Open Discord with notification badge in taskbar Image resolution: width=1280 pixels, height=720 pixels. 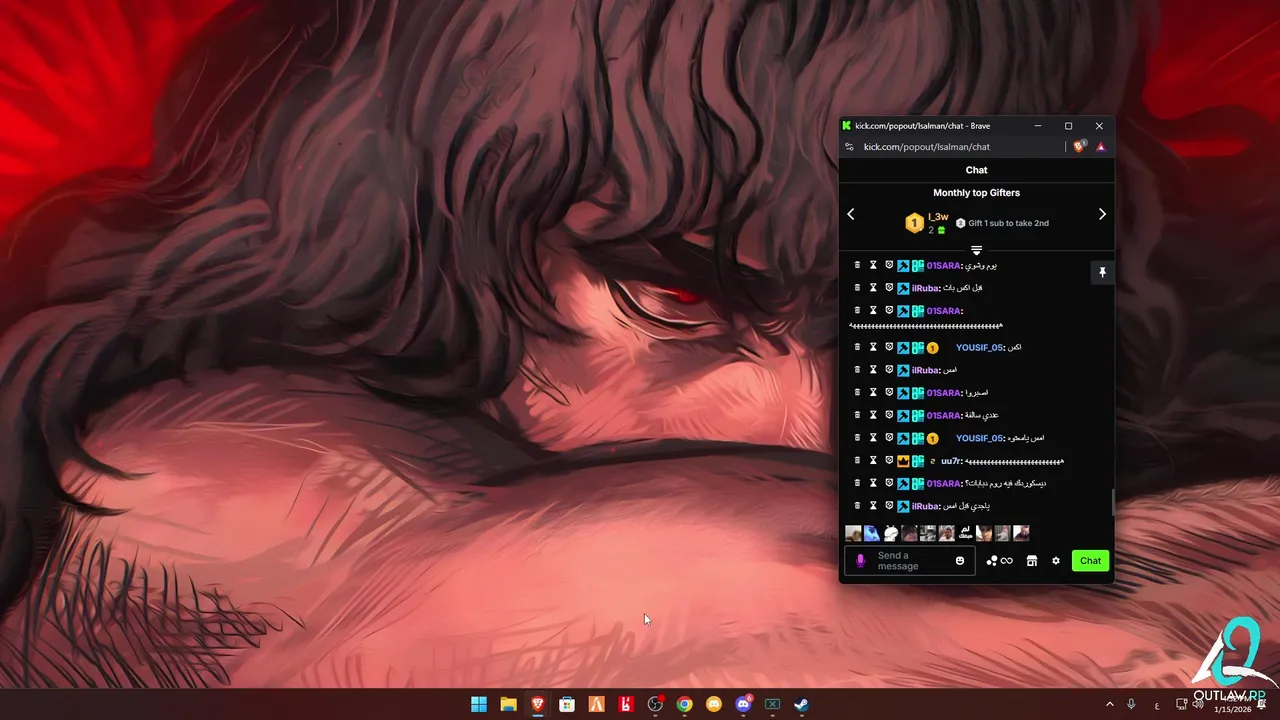pyautogui.click(x=743, y=704)
